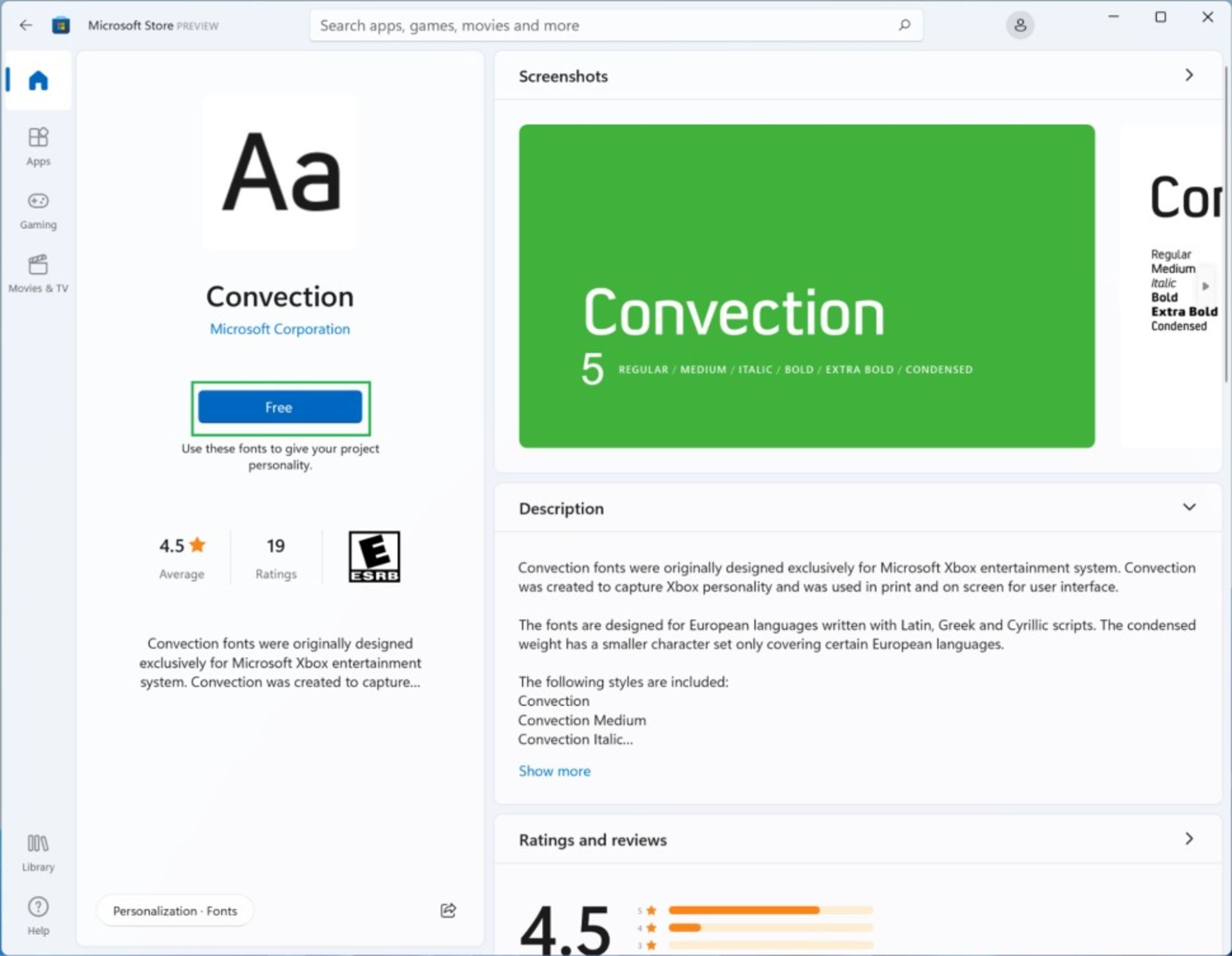This screenshot has height=956, width=1232.
Task: Open the user account profile icon
Action: pyautogui.click(x=1020, y=26)
